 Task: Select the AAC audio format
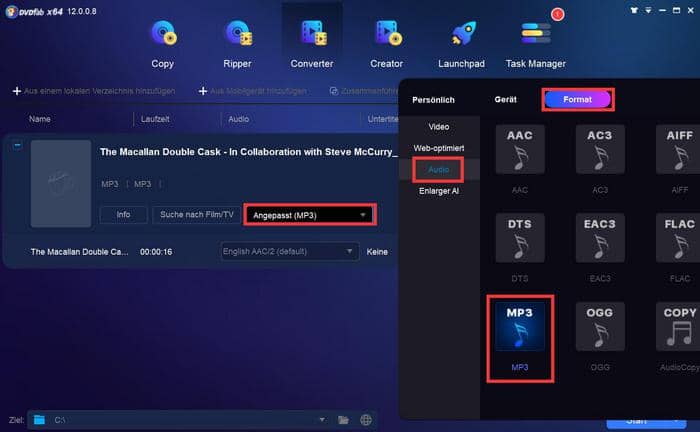[x=519, y=148]
